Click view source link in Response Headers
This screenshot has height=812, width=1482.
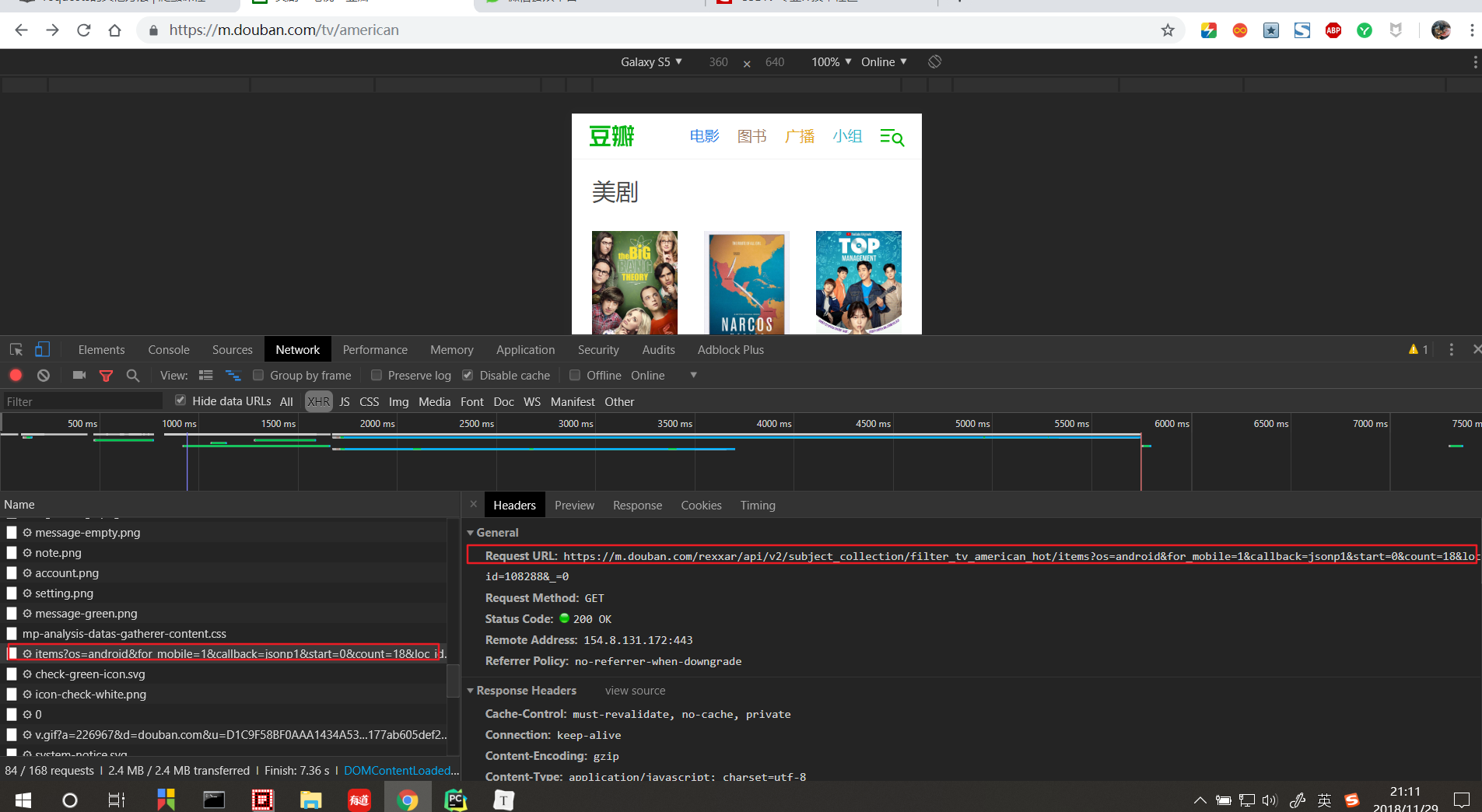point(635,691)
